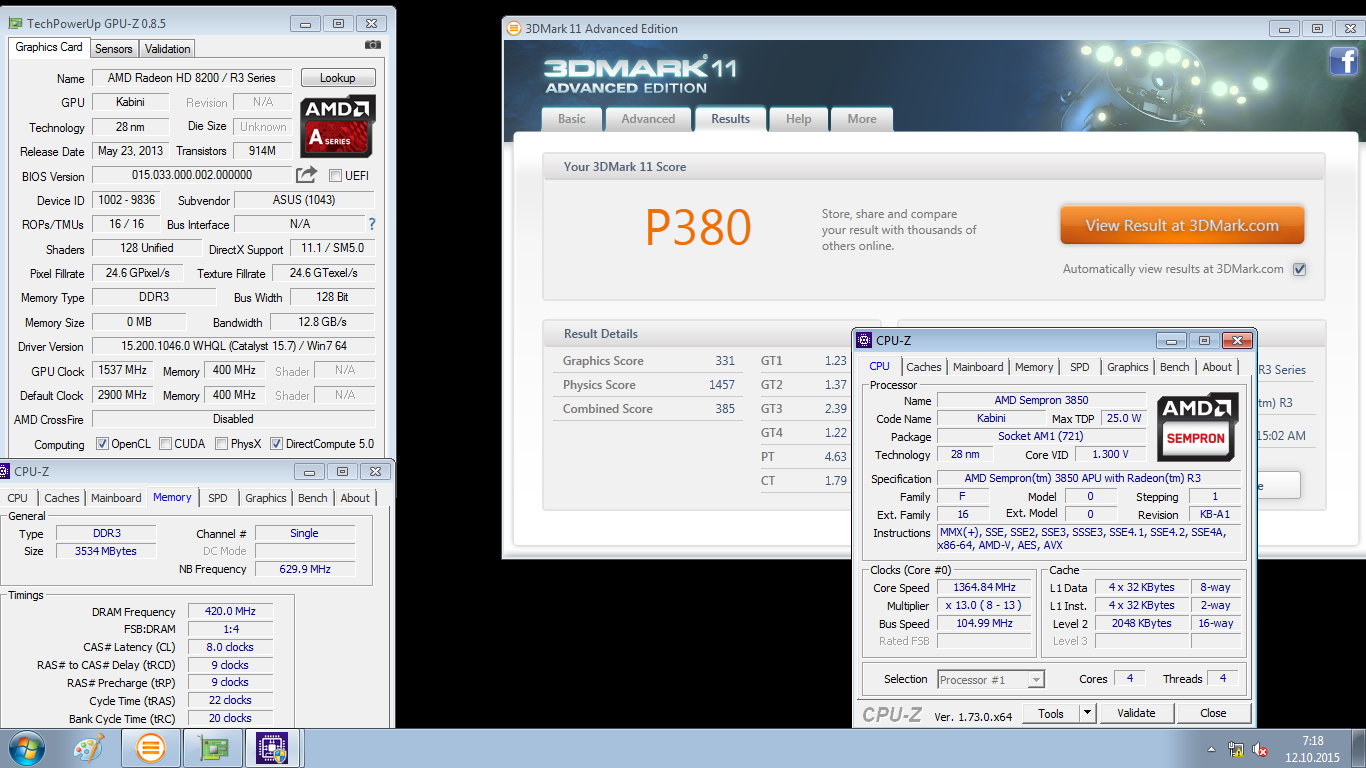Image resolution: width=1366 pixels, height=768 pixels.
Task: Open Caches tab in front CPU-Z window
Action: coord(924,367)
